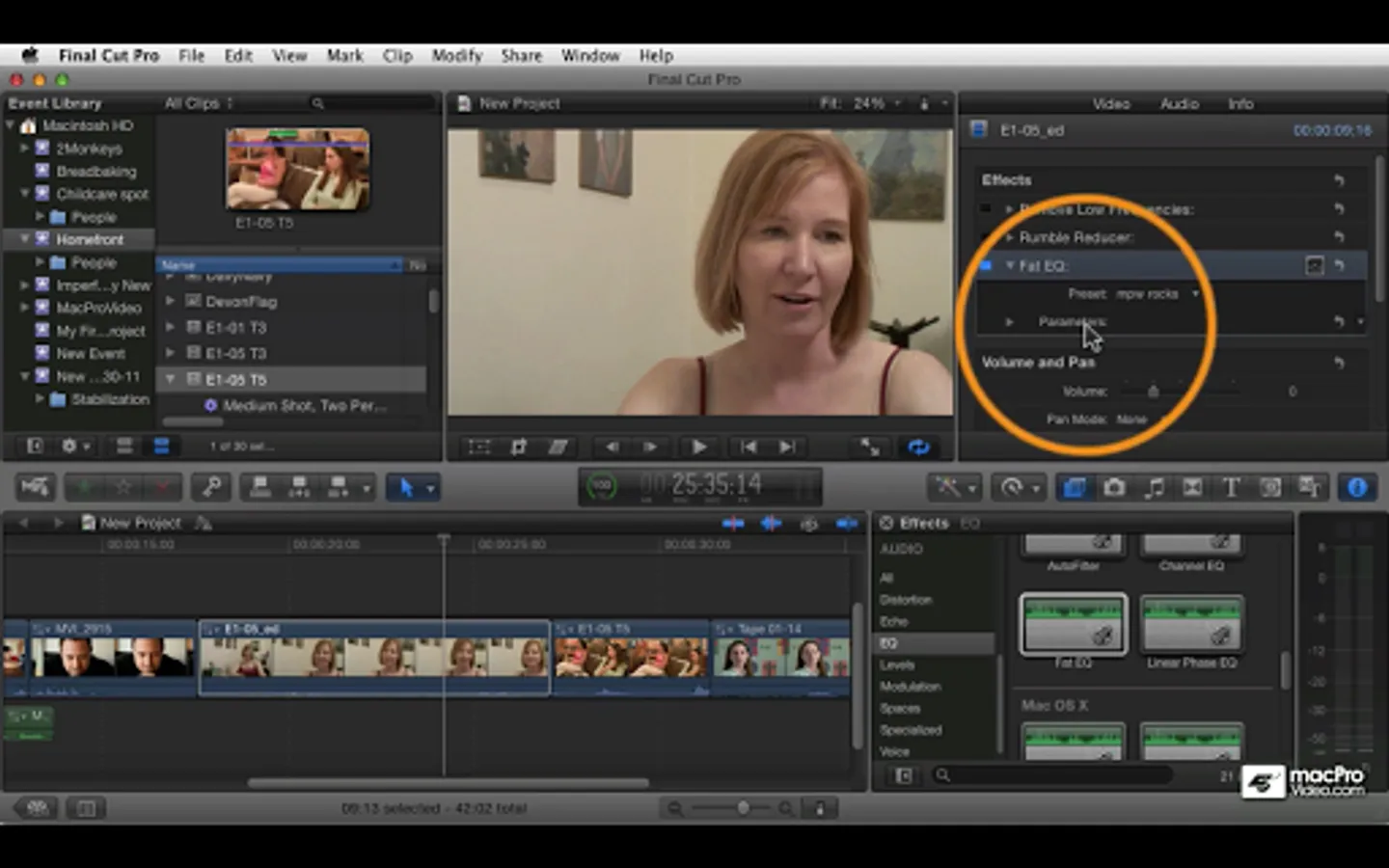The image size is (1389, 868).
Task: Collapse the E1-05 T5 event item
Action: click(171, 380)
